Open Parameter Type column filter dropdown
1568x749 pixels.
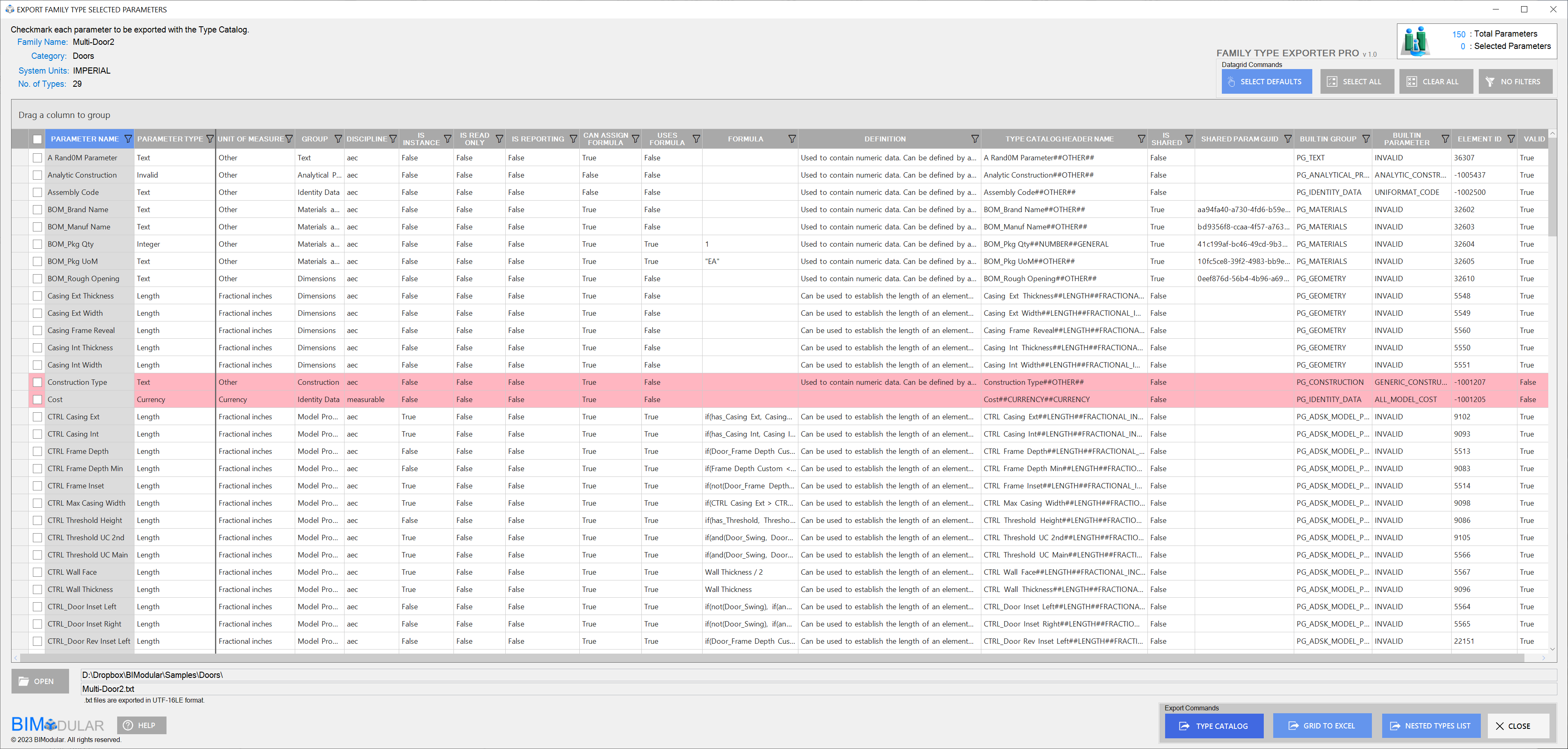(x=210, y=139)
